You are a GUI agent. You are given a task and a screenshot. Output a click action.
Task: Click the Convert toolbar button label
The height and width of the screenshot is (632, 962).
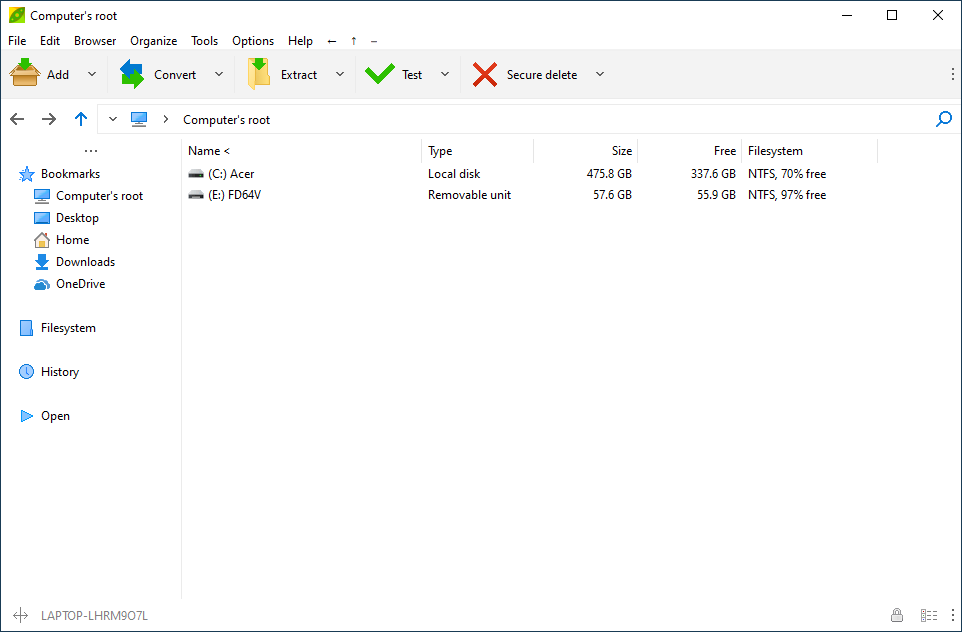point(175,75)
